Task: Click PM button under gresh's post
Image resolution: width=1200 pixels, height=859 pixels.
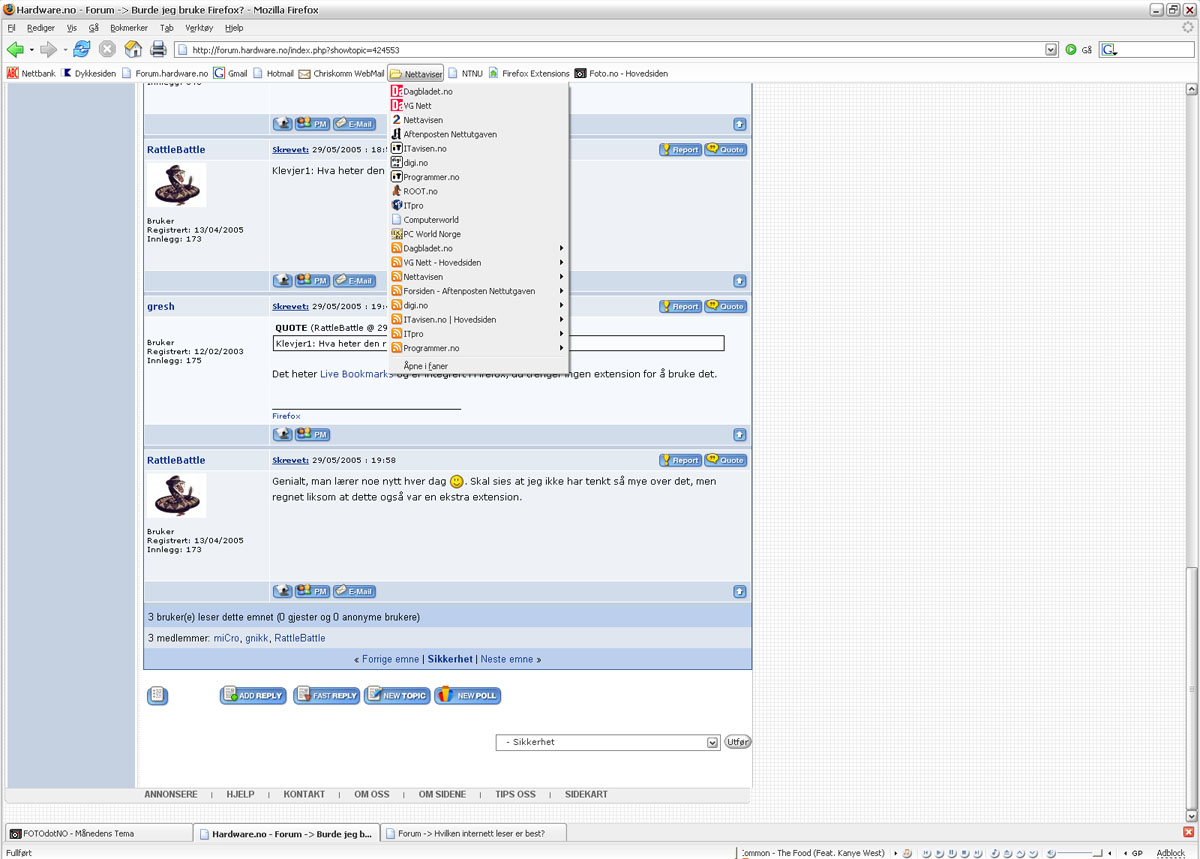Action: pos(312,434)
